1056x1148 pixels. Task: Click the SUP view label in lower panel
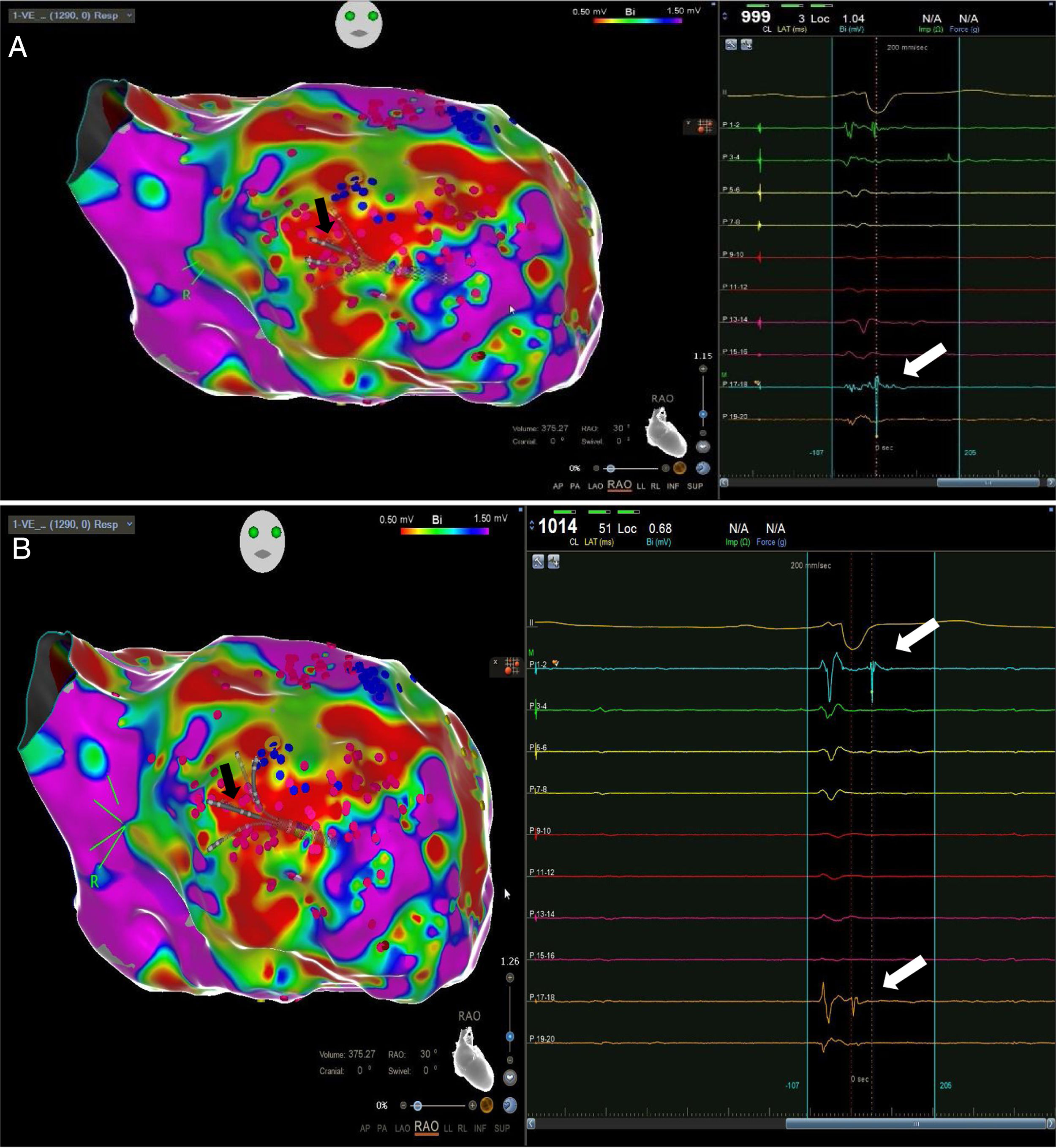click(502, 1128)
